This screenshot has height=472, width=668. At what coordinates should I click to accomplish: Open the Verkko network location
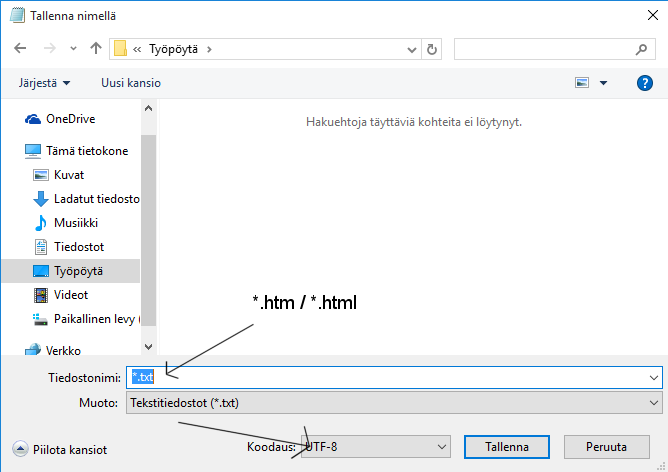pyautogui.click(x=63, y=351)
